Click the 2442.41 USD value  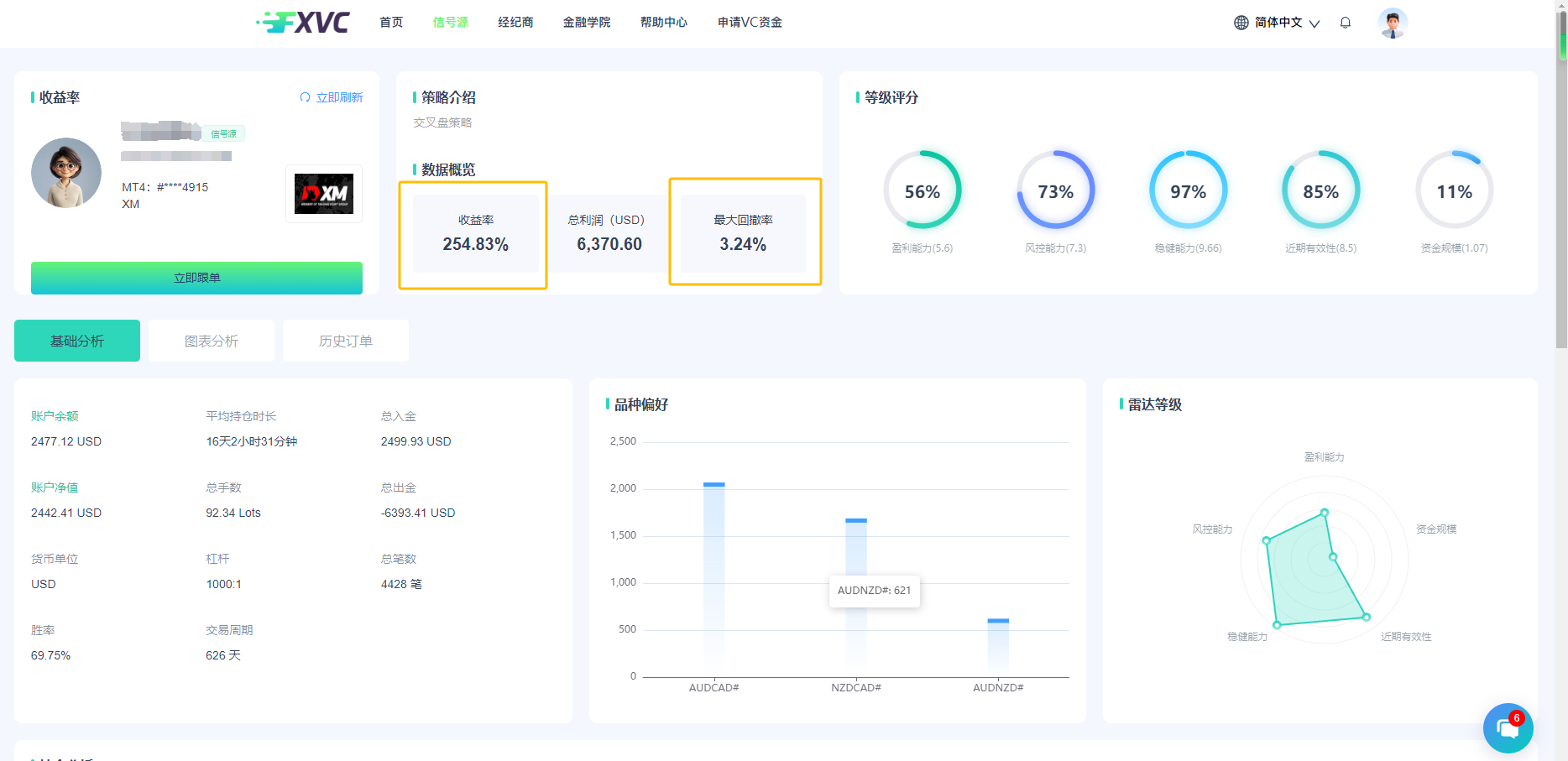coord(66,513)
